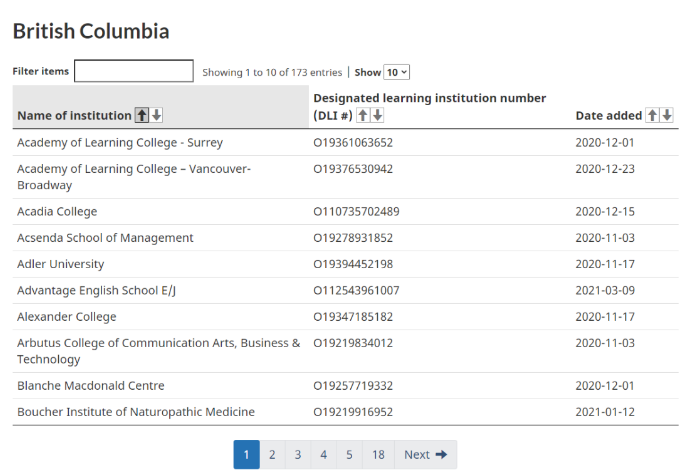Click the Date added column header
This screenshot has width=699, height=470.
[609, 116]
